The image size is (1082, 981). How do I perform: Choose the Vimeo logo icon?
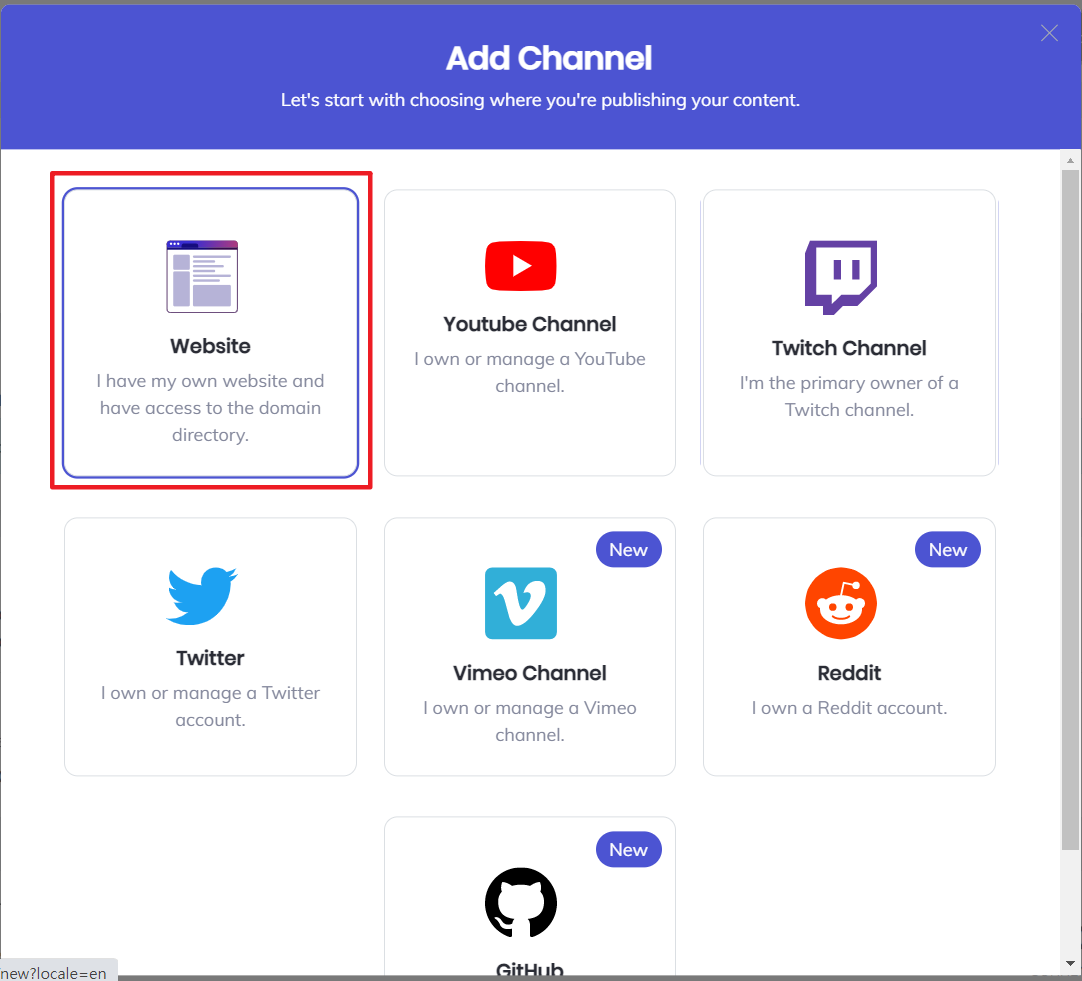tap(520, 603)
